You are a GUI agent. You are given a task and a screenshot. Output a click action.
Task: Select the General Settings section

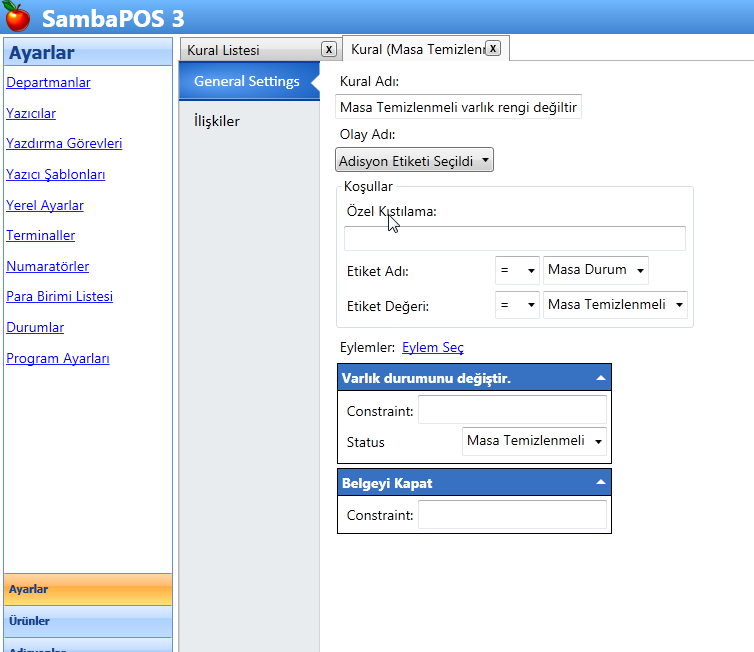point(246,81)
